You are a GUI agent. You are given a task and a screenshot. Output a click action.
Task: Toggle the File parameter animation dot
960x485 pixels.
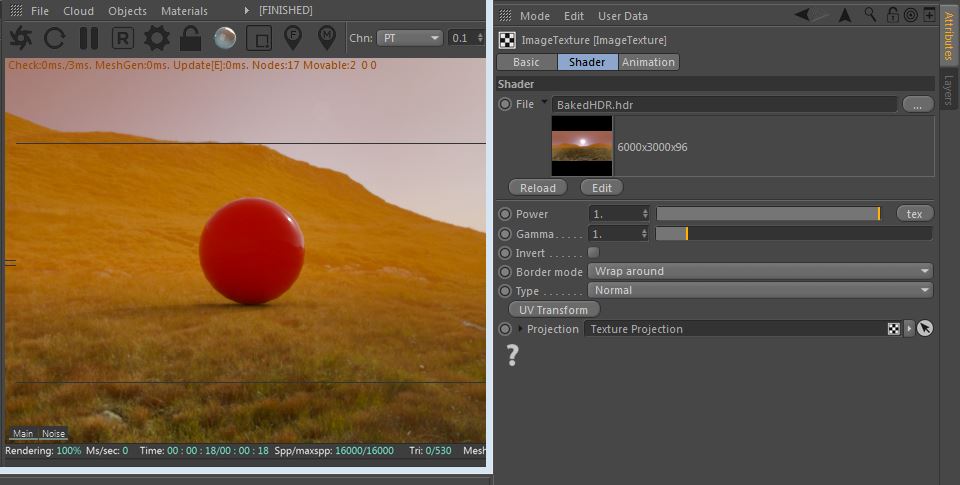click(x=504, y=104)
